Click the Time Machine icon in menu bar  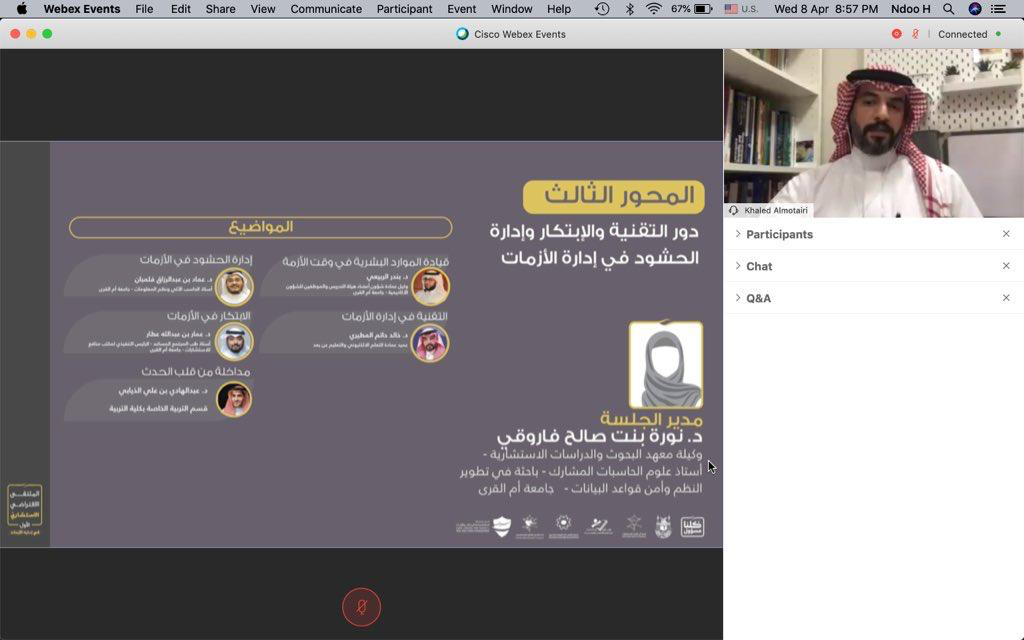602,9
